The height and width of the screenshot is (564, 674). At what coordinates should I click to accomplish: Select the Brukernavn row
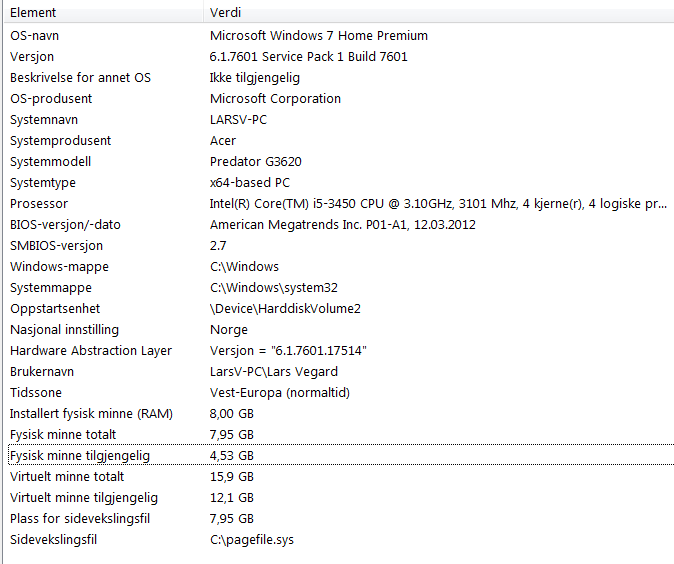pos(44,372)
